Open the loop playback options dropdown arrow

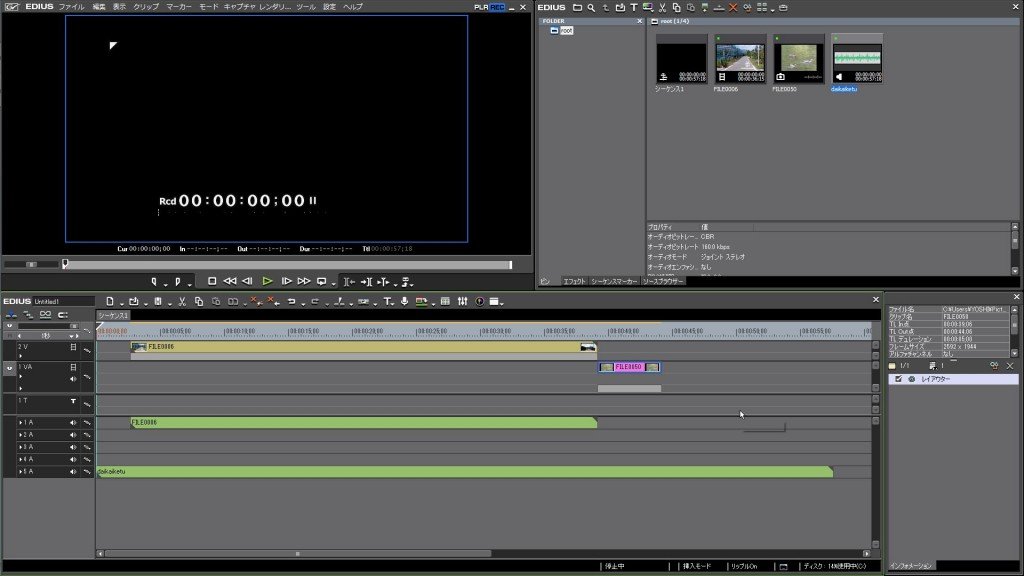pyautogui.click(x=332, y=283)
